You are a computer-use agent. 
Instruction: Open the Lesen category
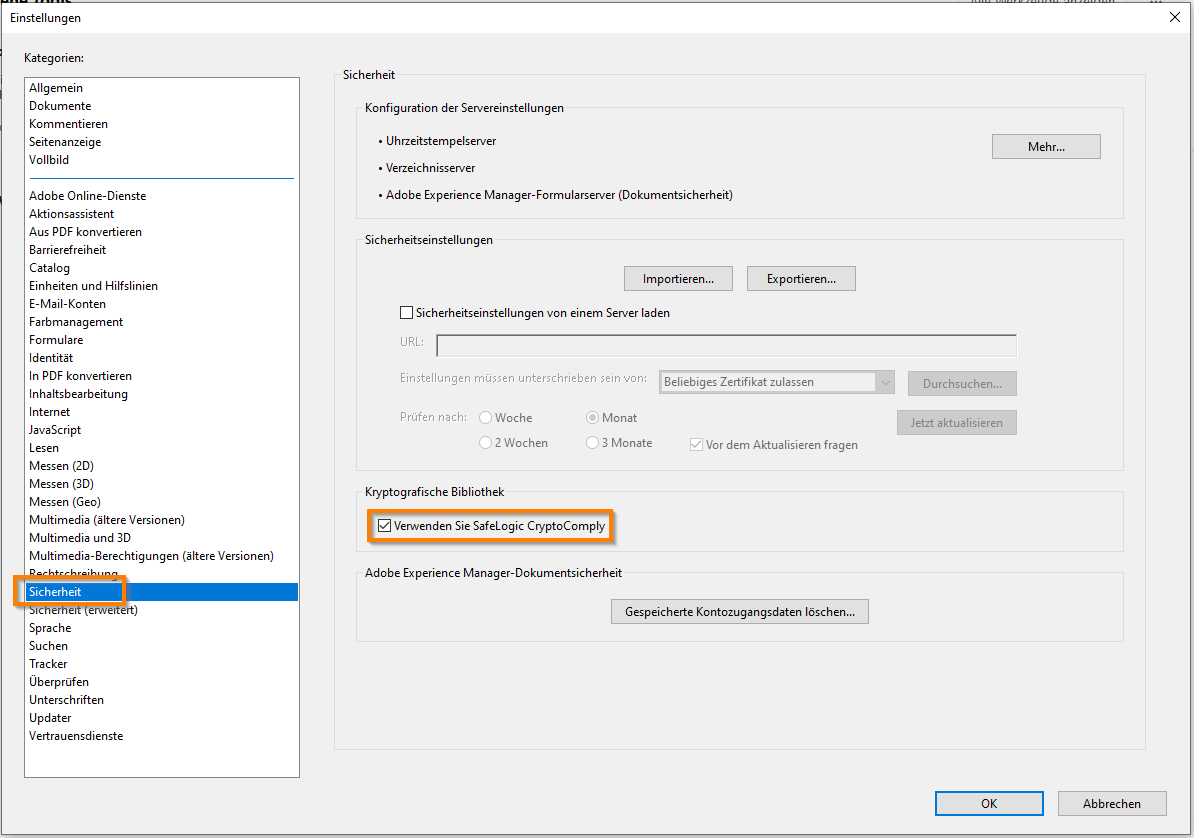43,448
